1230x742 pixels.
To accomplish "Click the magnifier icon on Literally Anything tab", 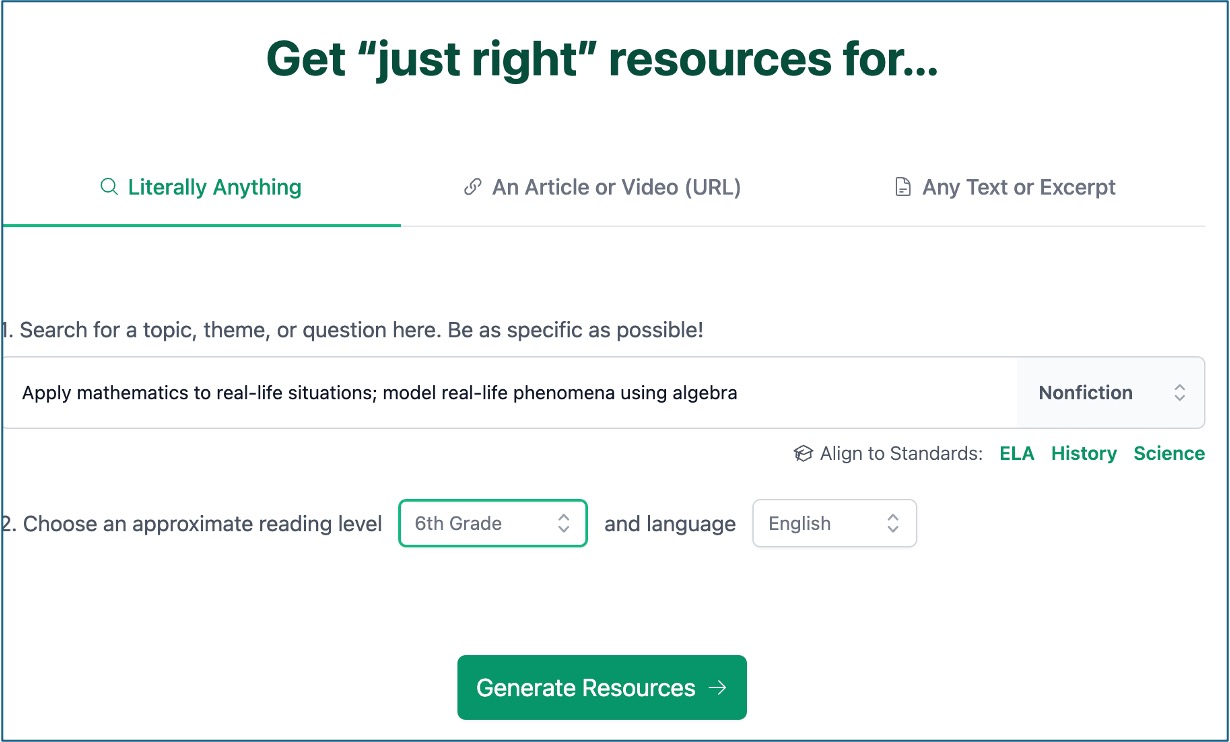I will (x=109, y=188).
